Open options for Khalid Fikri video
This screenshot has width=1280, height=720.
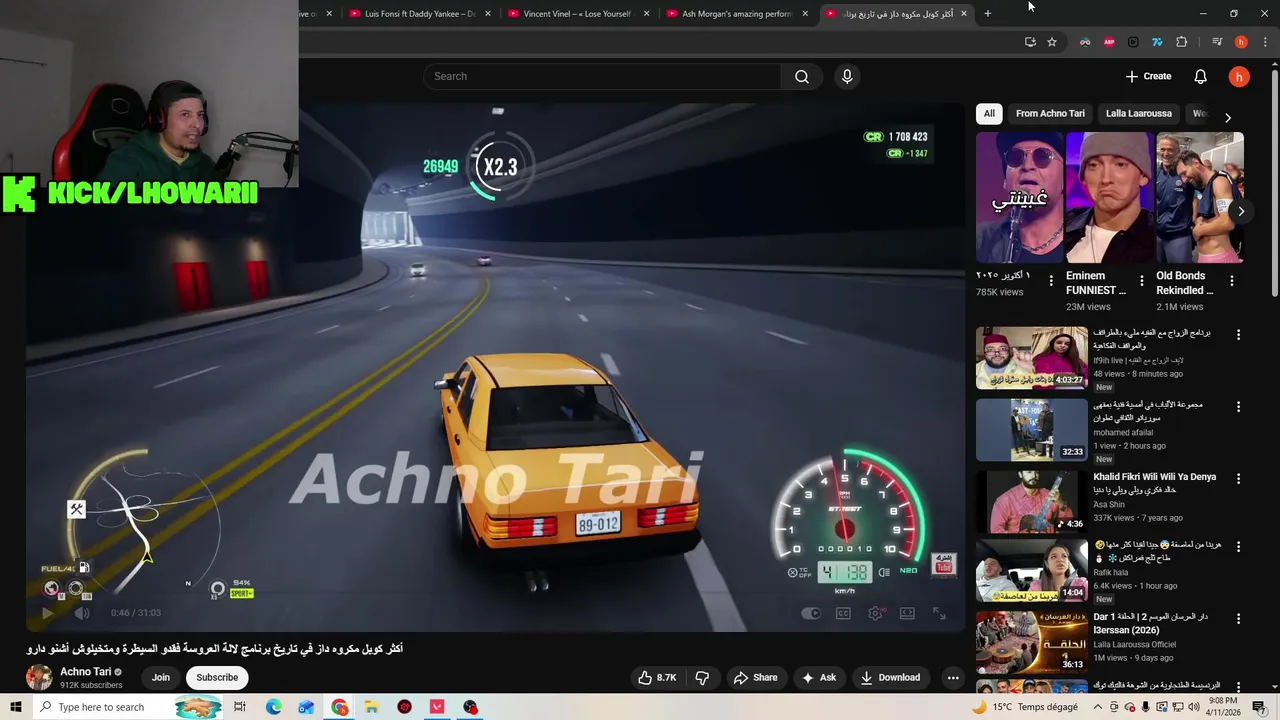coord(1238,479)
